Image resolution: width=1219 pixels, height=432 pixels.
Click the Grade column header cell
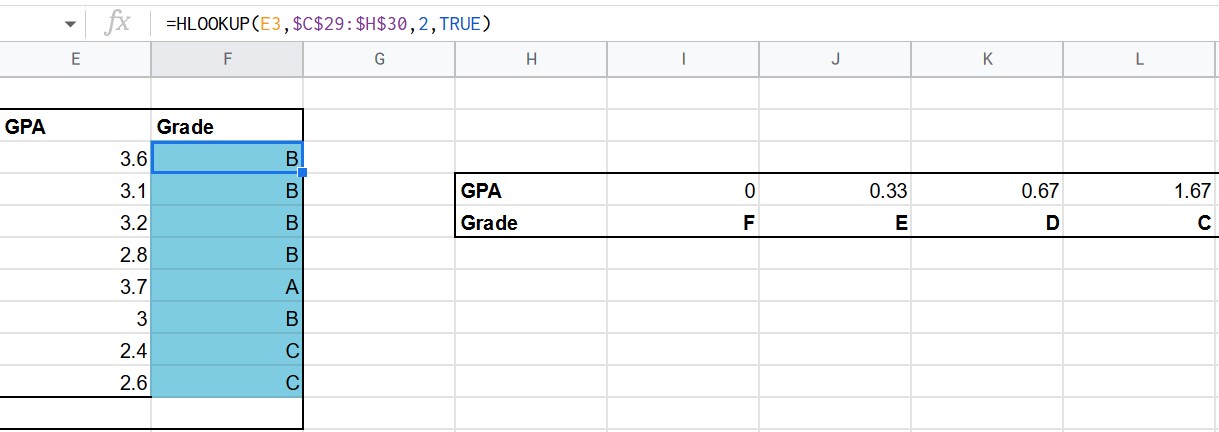(227, 127)
